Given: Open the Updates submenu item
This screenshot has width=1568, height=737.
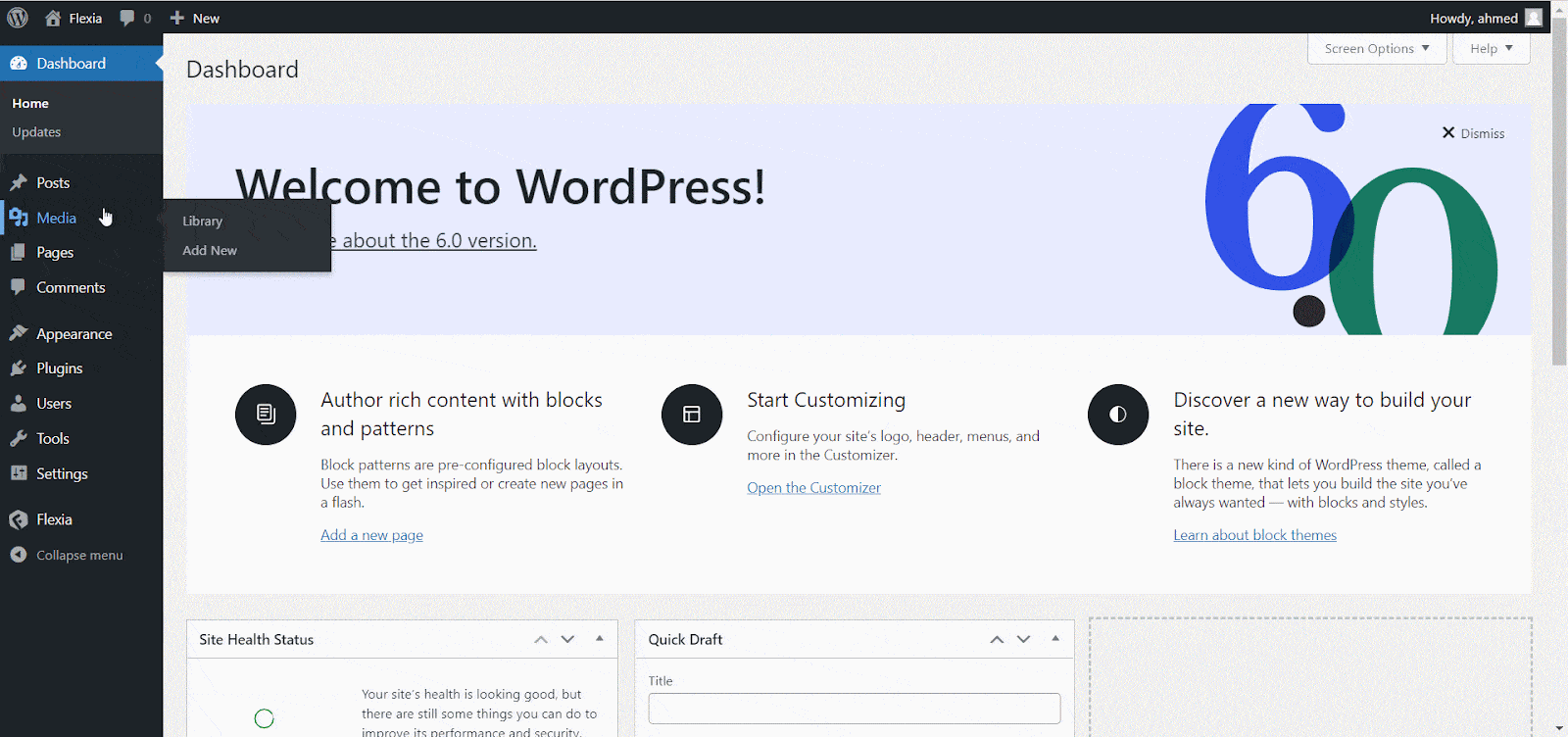Looking at the screenshot, I should (x=36, y=132).
